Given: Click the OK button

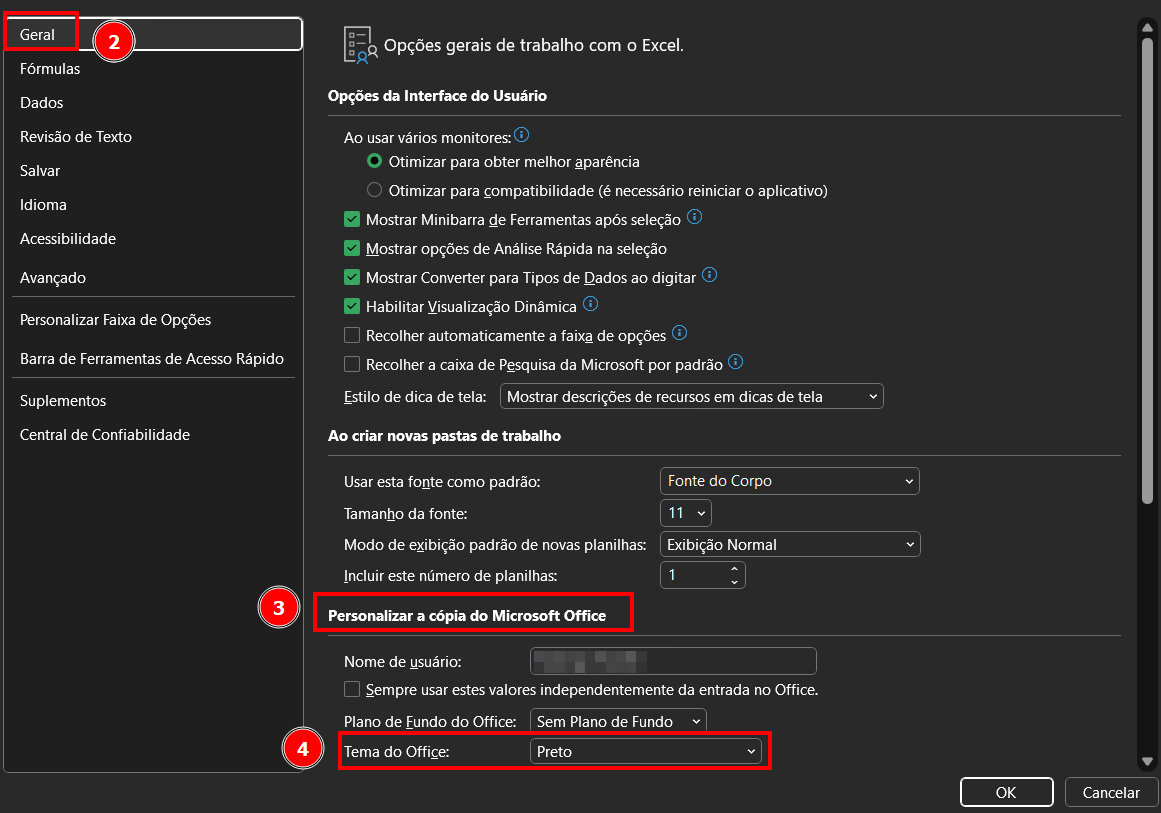Looking at the screenshot, I should tap(1006, 792).
